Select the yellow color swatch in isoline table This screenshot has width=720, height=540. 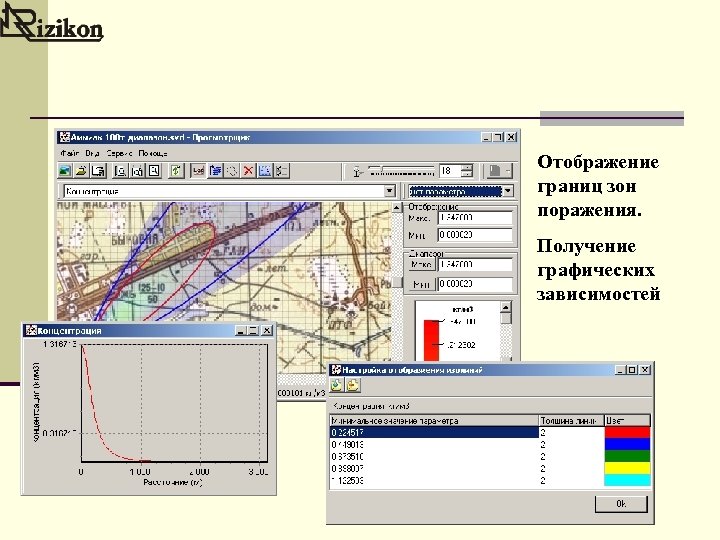(627, 468)
